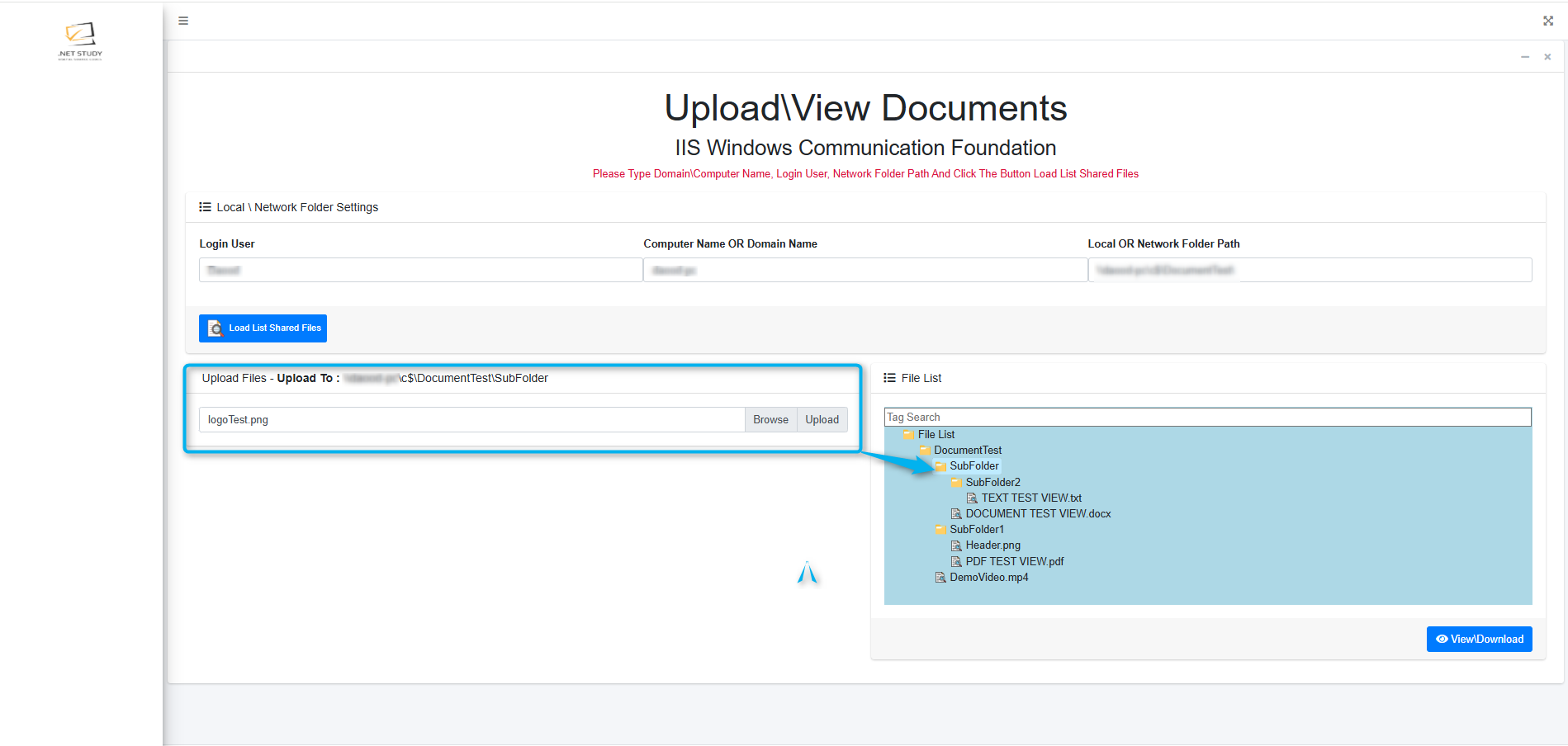Click the Login User text field
Image resolution: width=1568 pixels, height=746 pixels.
pos(420,270)
